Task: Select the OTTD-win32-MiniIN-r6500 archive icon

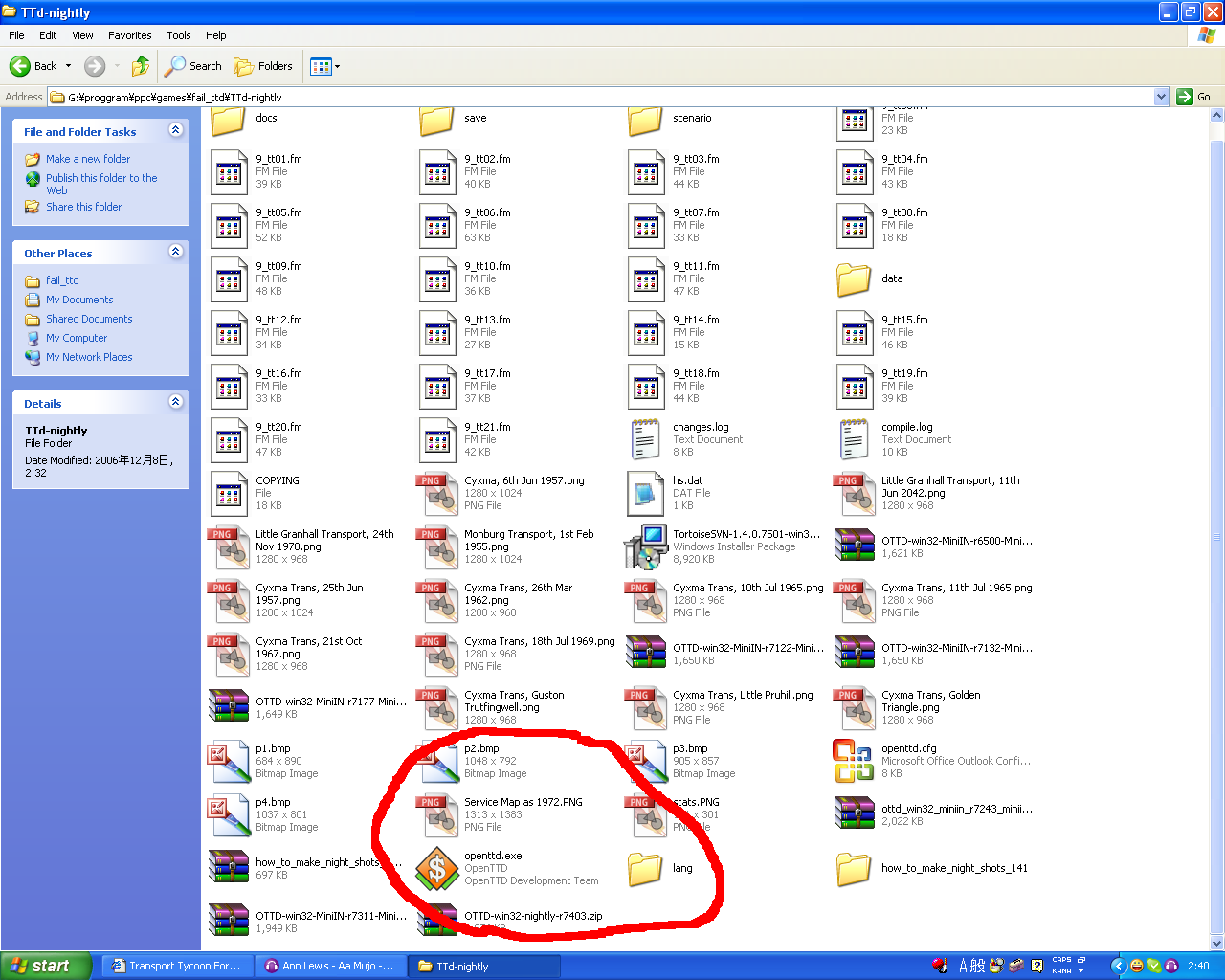Action: (x=855, y=546)
